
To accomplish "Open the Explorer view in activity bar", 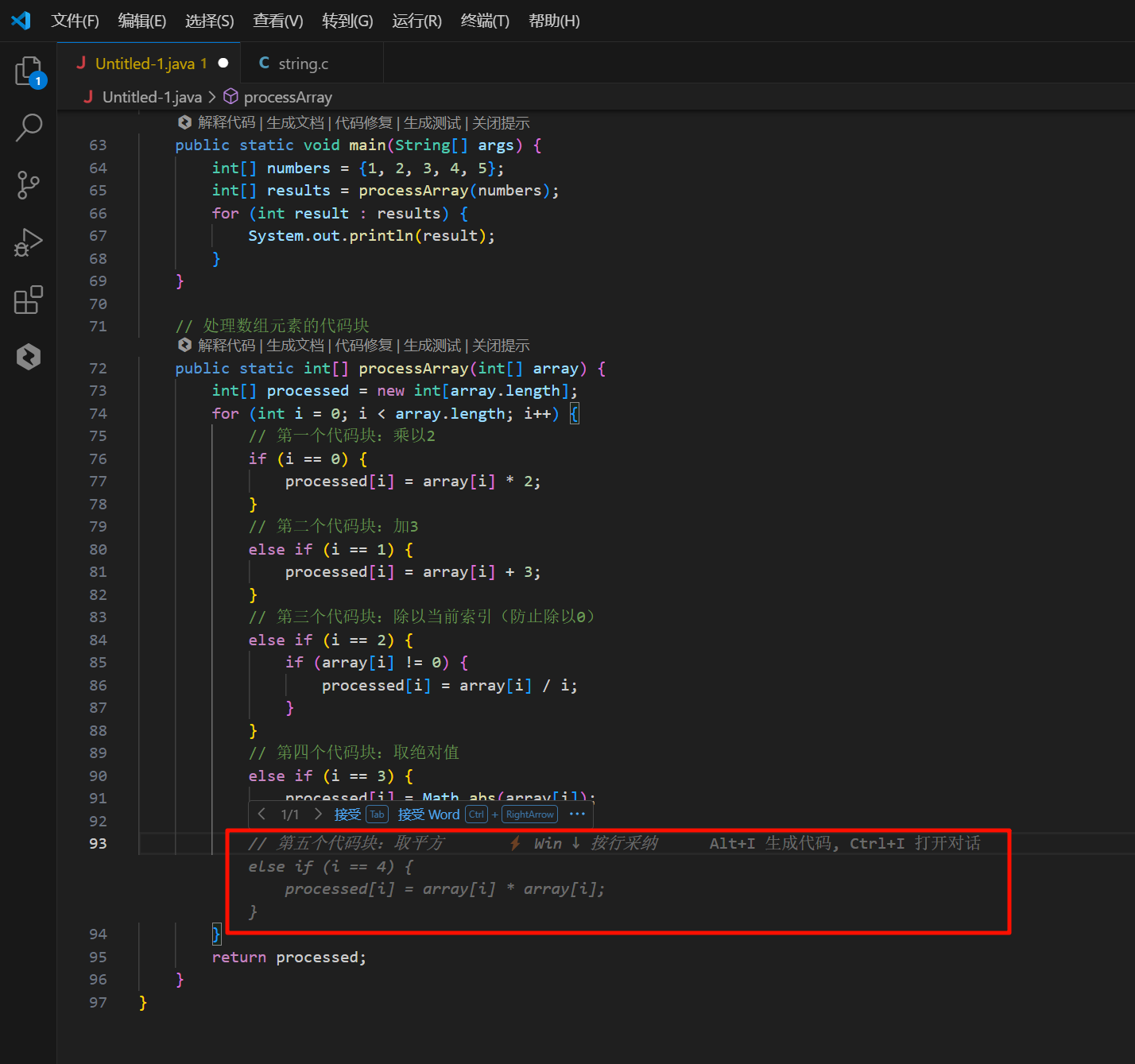I will (29, 72).
